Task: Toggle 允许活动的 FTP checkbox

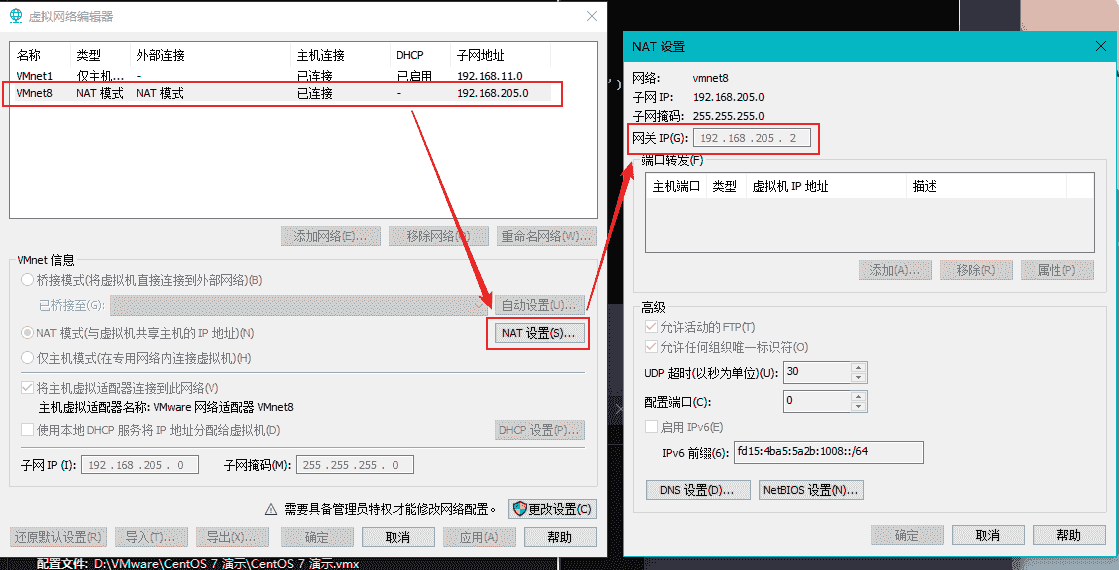Action: [652, 327]
